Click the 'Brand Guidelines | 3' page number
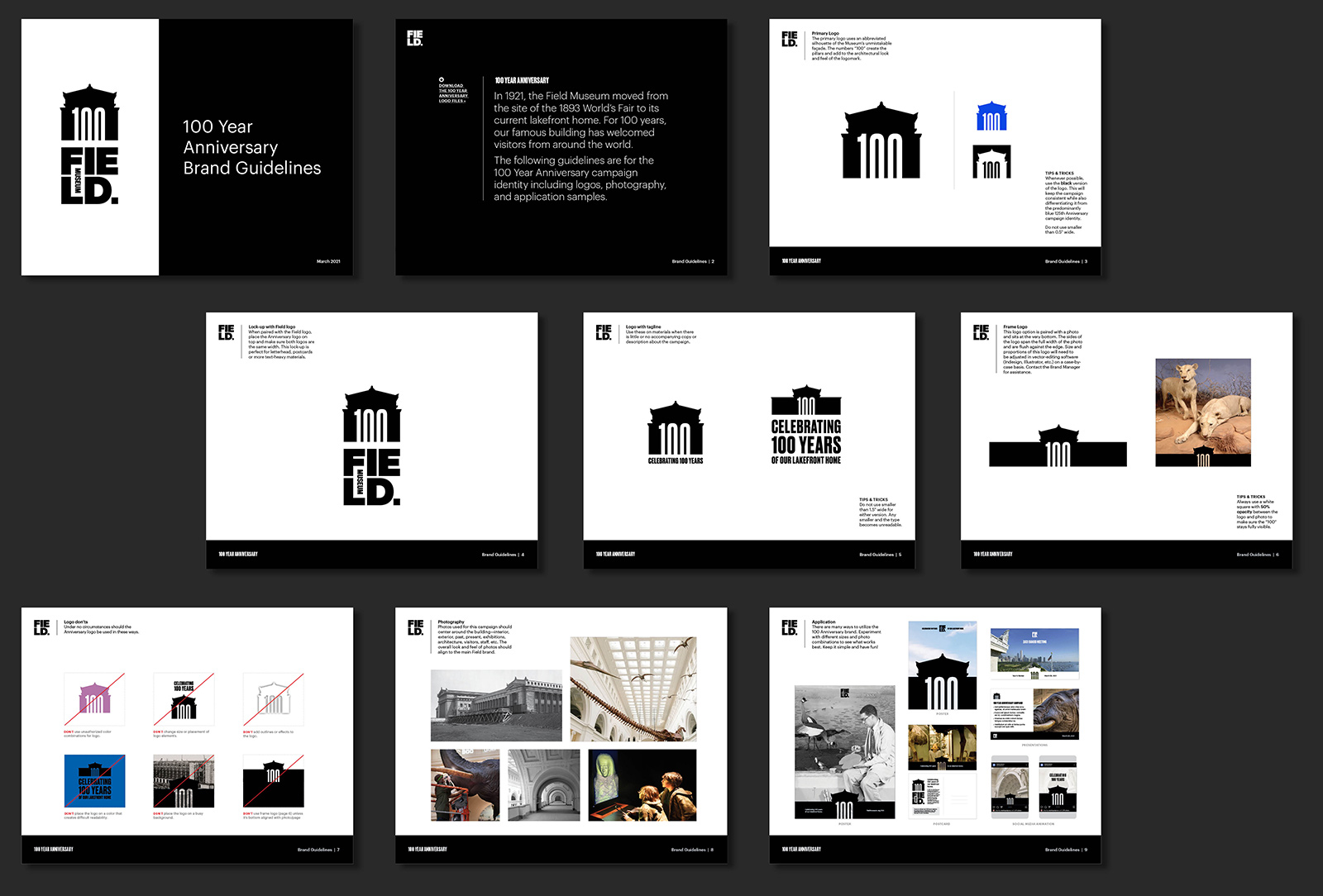This screenshot has width=1323, height=896. click(1066, 261)
